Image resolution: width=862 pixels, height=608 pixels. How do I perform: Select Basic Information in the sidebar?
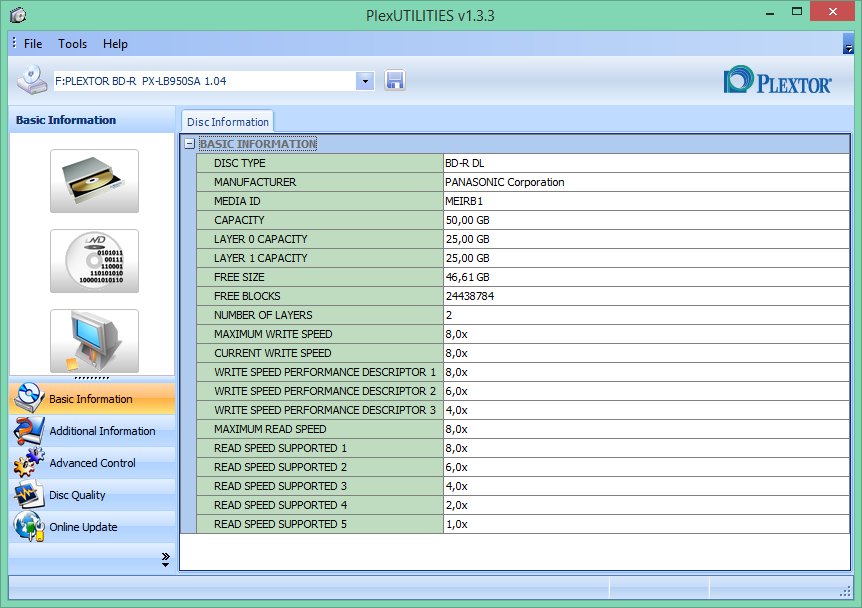pyautogui.click(x=90, y=399)
